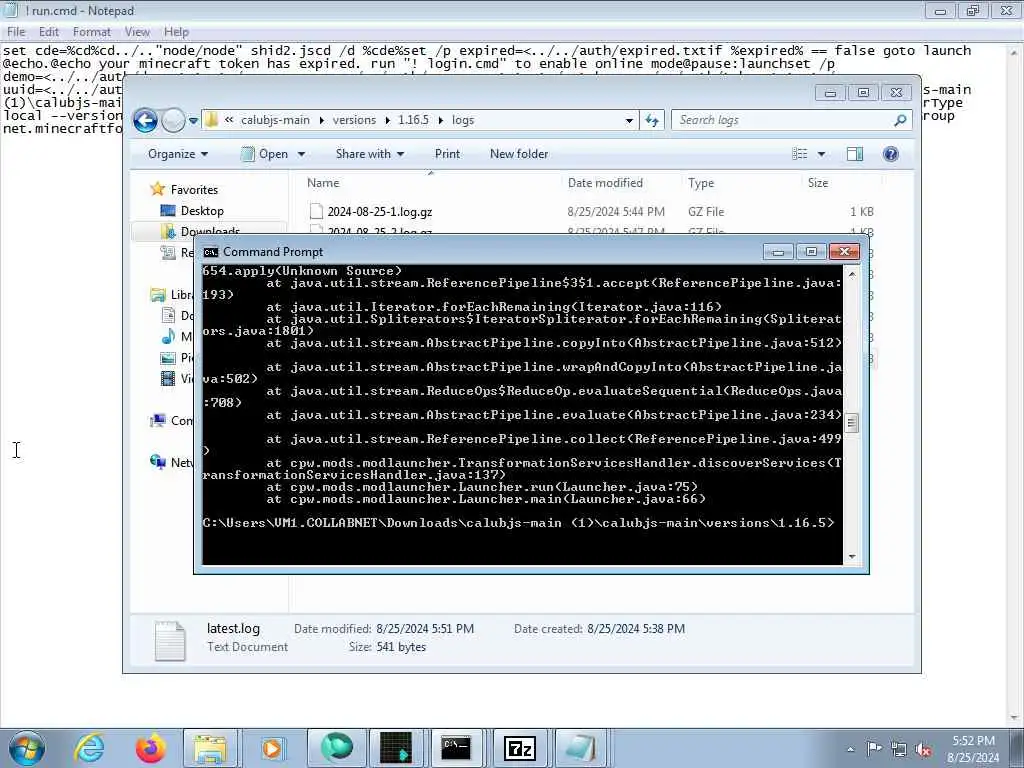Image resolution: width=1024 pixels, height=768 pixels.
Task: Launch Firefox from the taskbar
Action: (x=150, y=748)
